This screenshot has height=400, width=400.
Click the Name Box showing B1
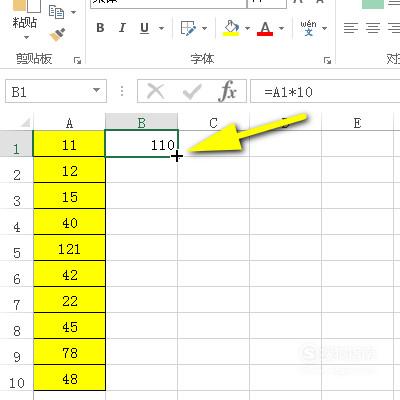point(47,91)
